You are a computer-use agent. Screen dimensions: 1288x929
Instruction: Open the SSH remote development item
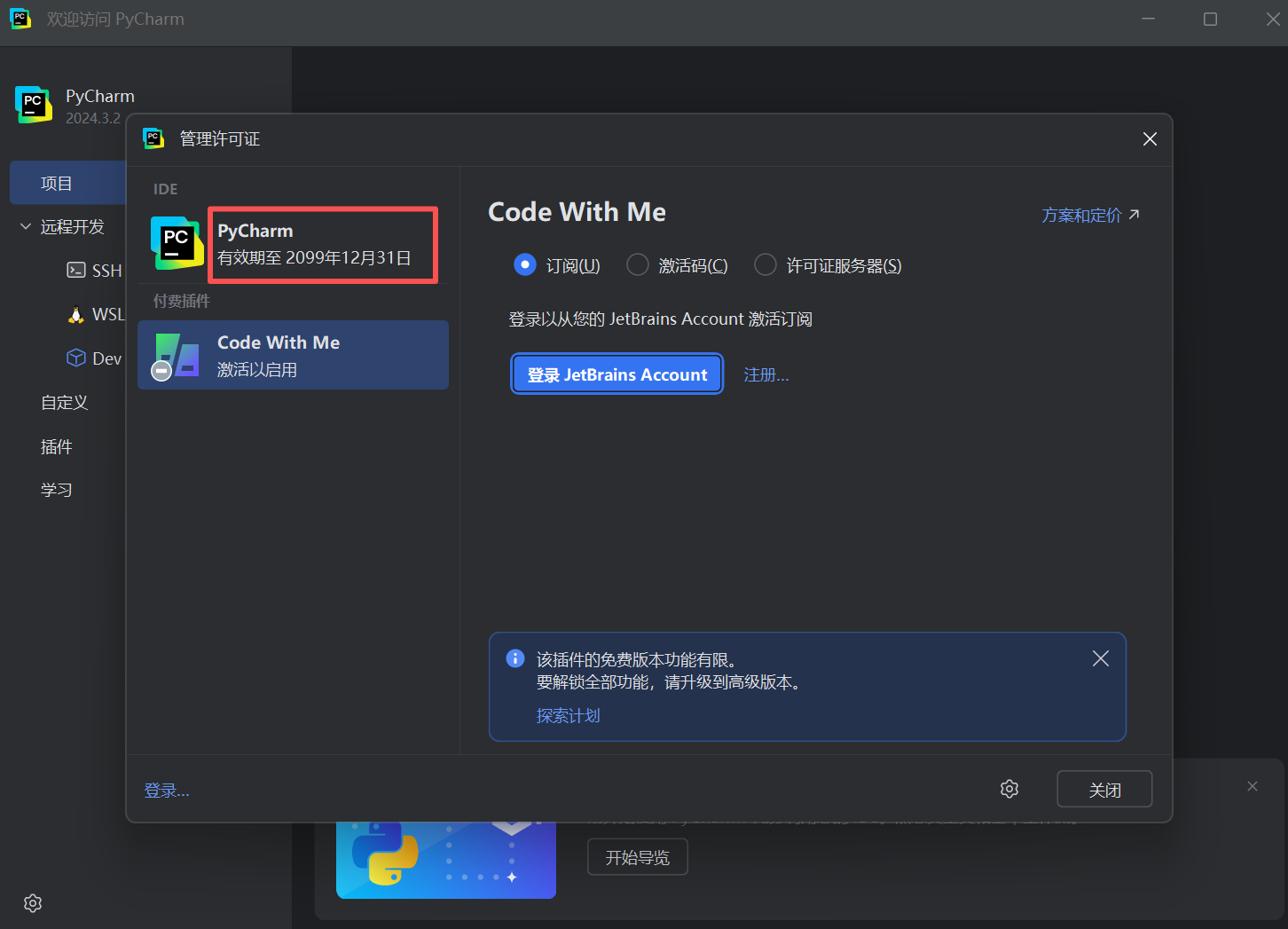pyautogui.click(x=94, y=271)
